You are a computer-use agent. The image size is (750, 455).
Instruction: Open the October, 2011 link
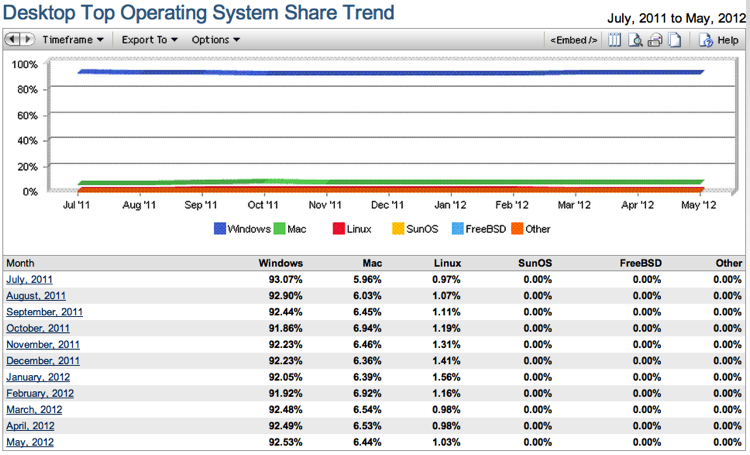click(x=38, y=328)
